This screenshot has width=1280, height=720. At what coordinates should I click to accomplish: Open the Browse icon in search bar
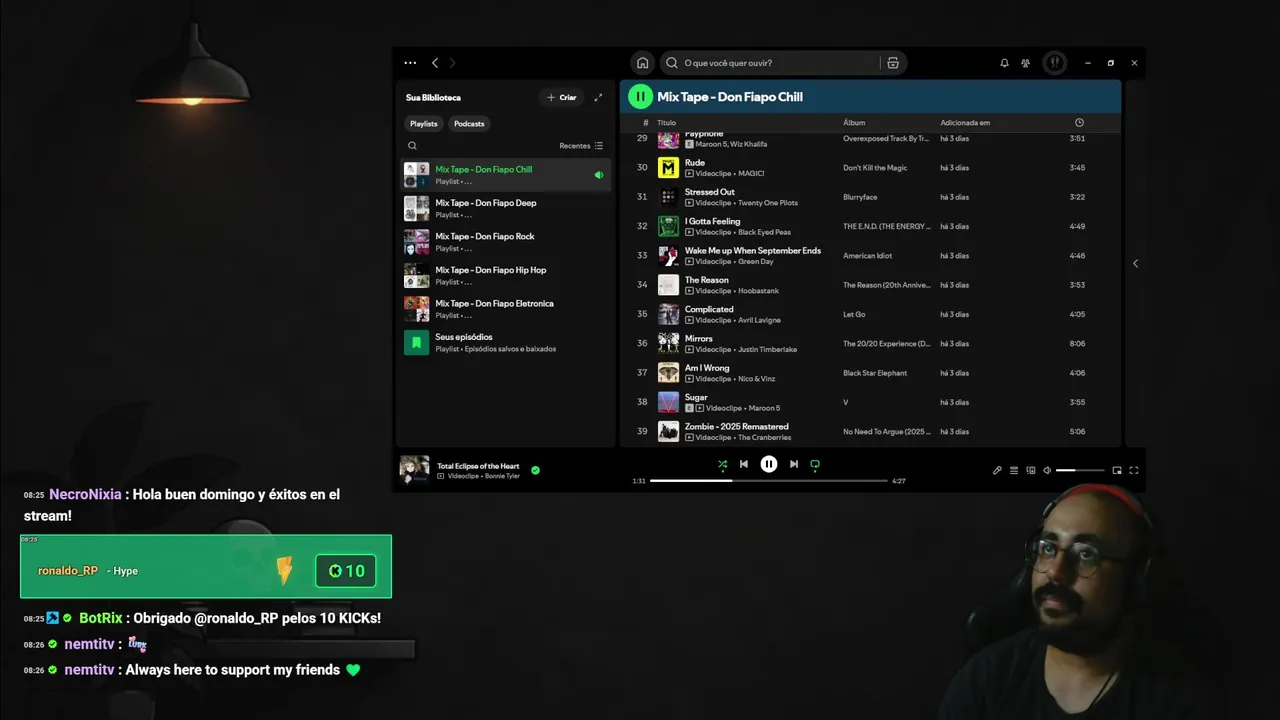coord(893,63)
